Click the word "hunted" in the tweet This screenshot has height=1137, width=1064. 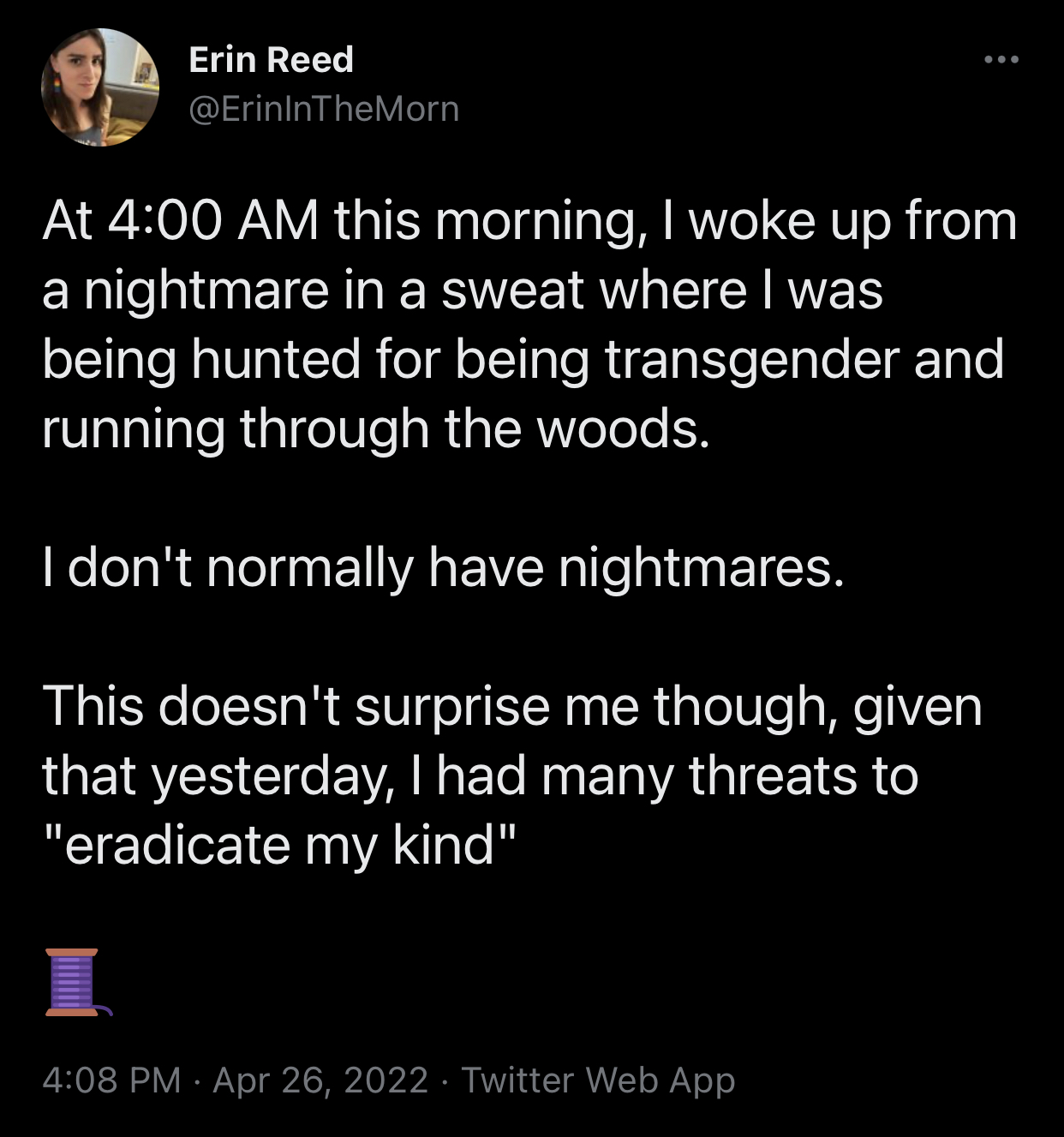coord(276,359)
